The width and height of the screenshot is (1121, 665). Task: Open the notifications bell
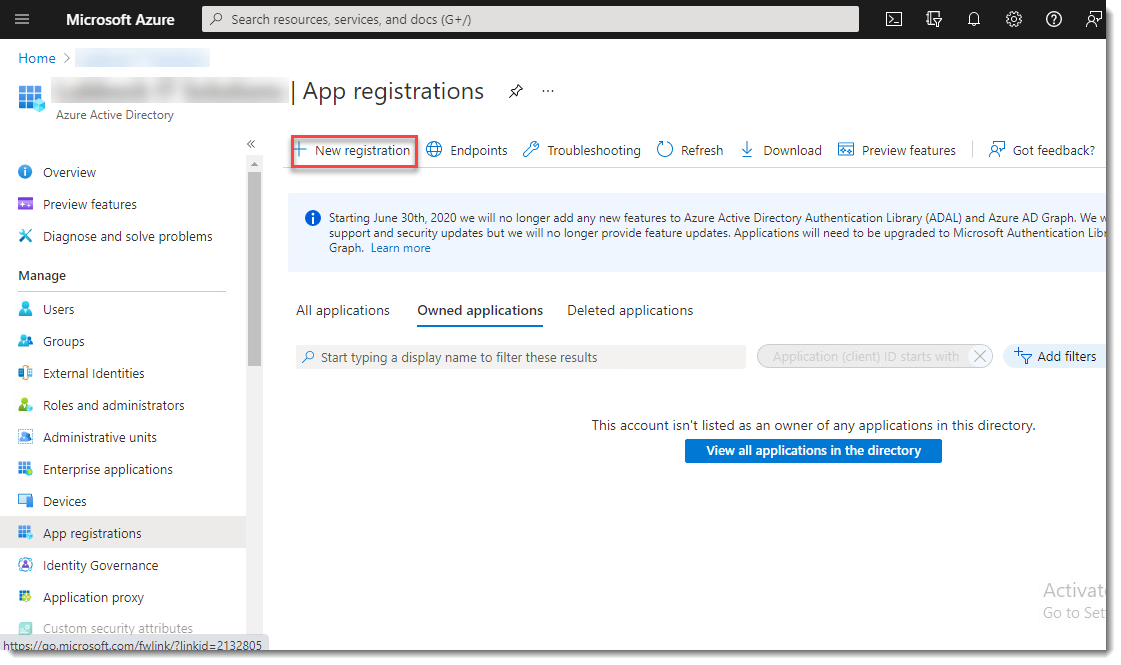(x=973, y=19)
